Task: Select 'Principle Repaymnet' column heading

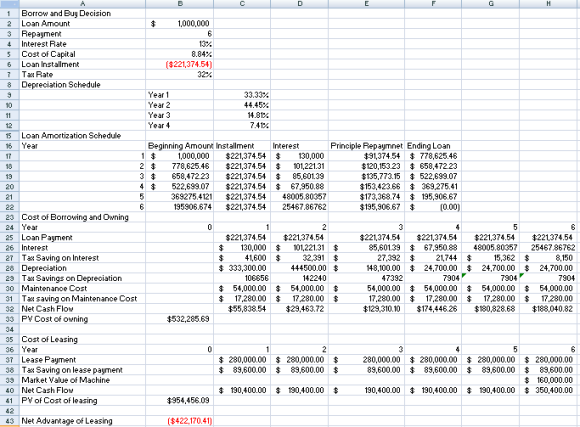Action: tap(367, 146)
